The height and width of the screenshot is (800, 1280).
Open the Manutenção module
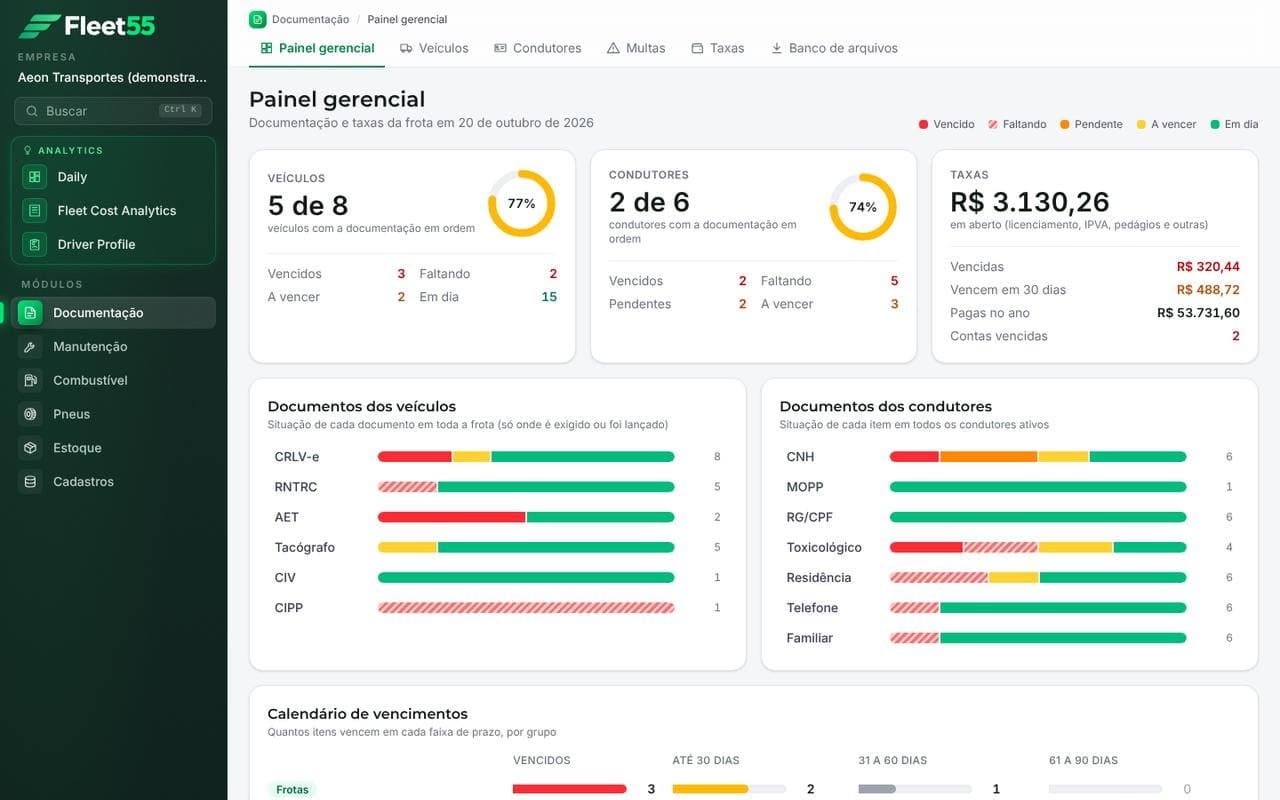click(115, 347)
